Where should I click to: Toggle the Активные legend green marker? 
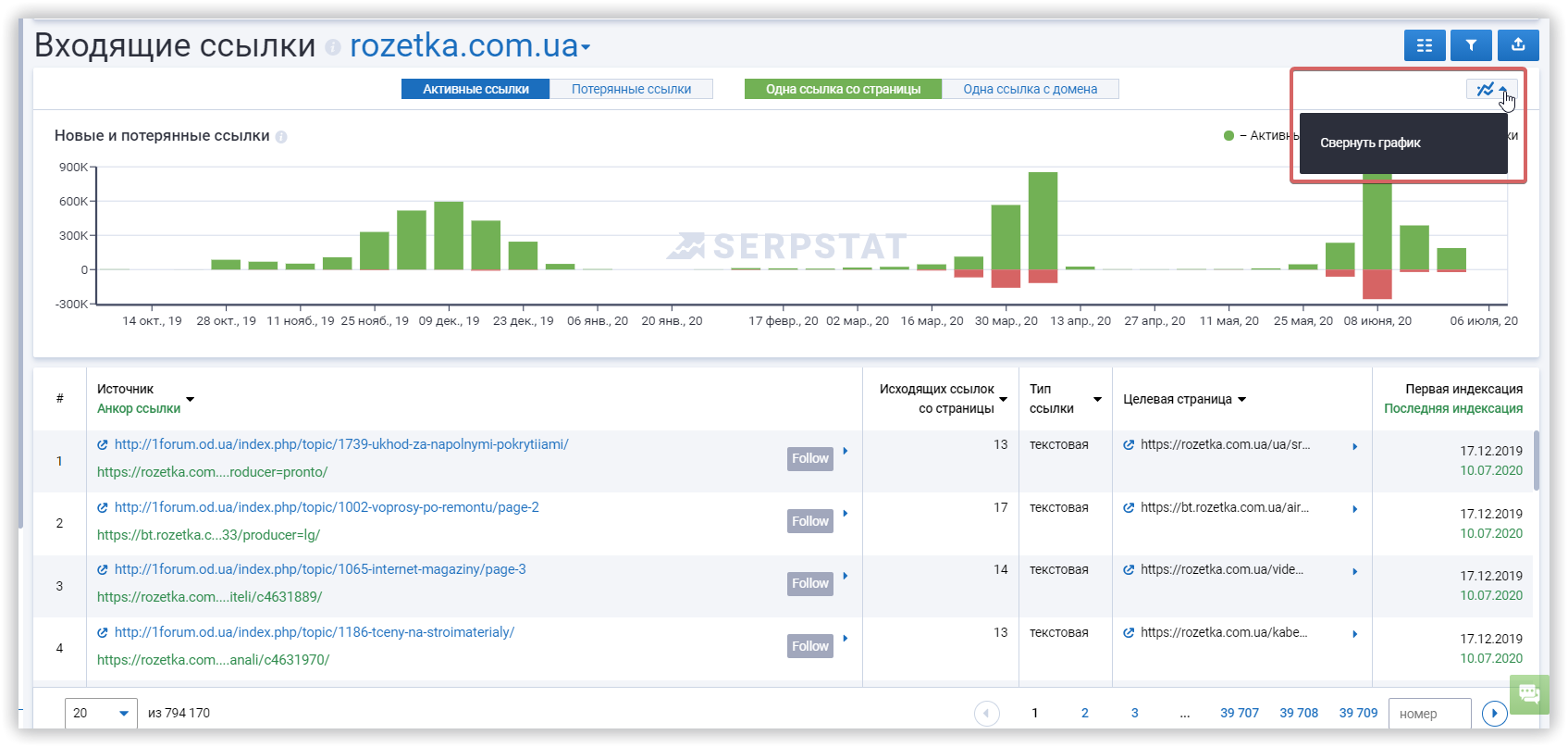1228,136
